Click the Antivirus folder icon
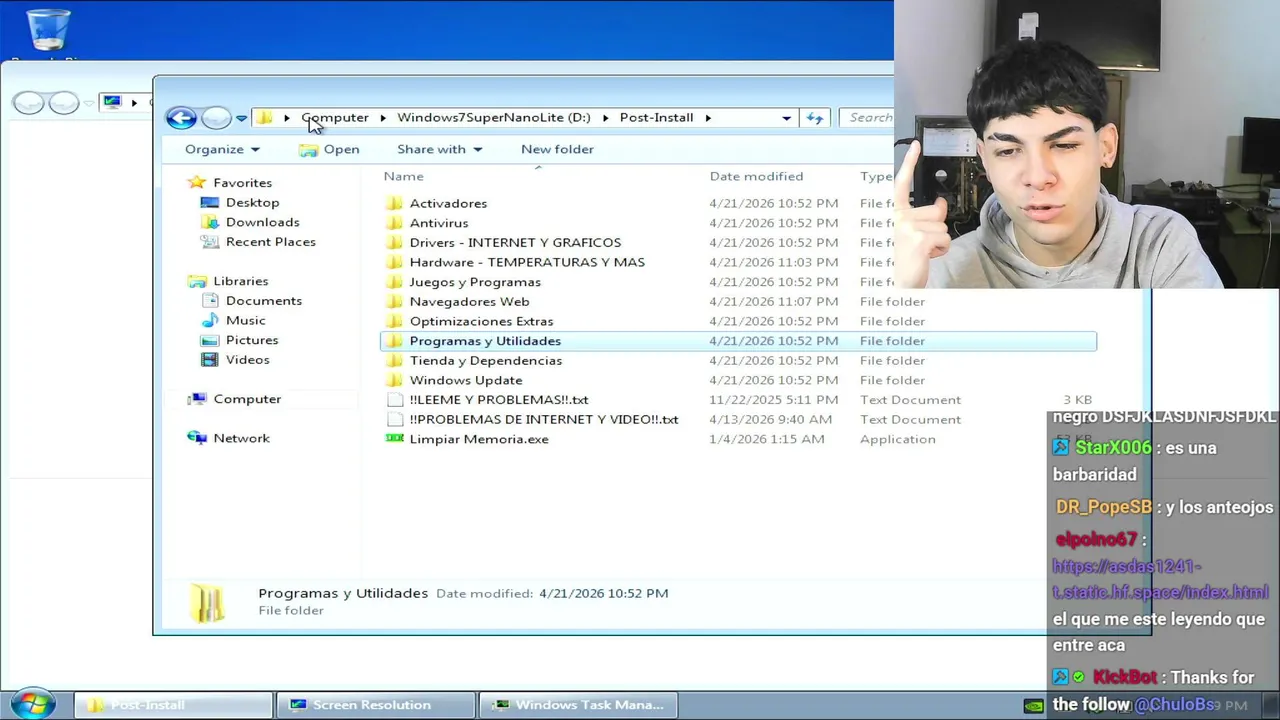1280x720 pixels. pos(394,223)
